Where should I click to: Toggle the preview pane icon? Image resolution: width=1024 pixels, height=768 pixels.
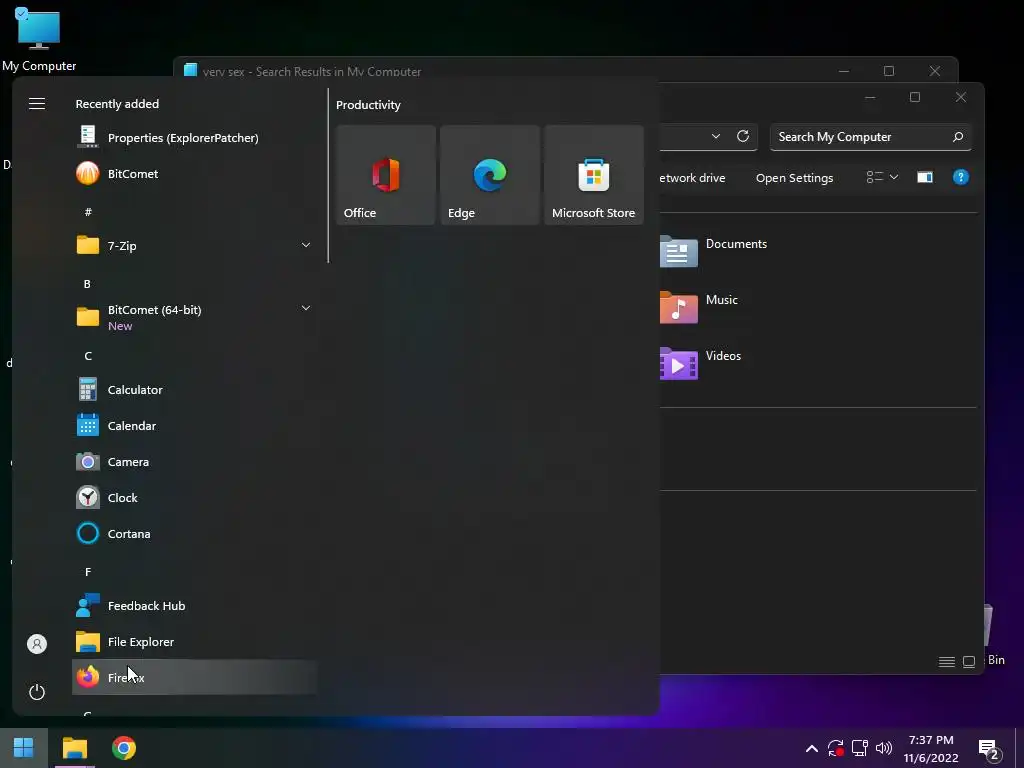click(x=925, y=177)
